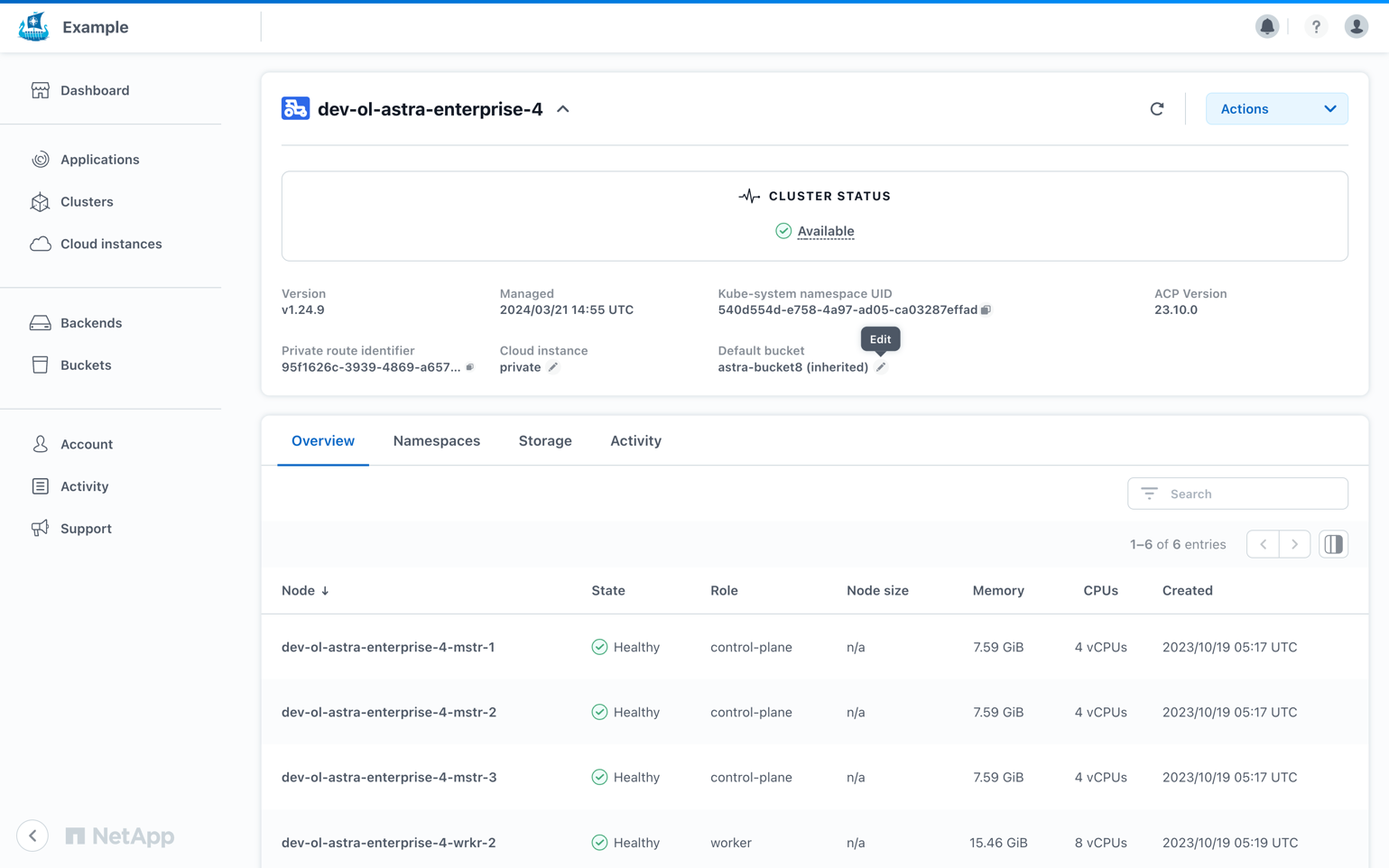The width and height of the screenshot is (1389, 868).
Task: Open the search filter options icon
Action: coord(1149,494)
